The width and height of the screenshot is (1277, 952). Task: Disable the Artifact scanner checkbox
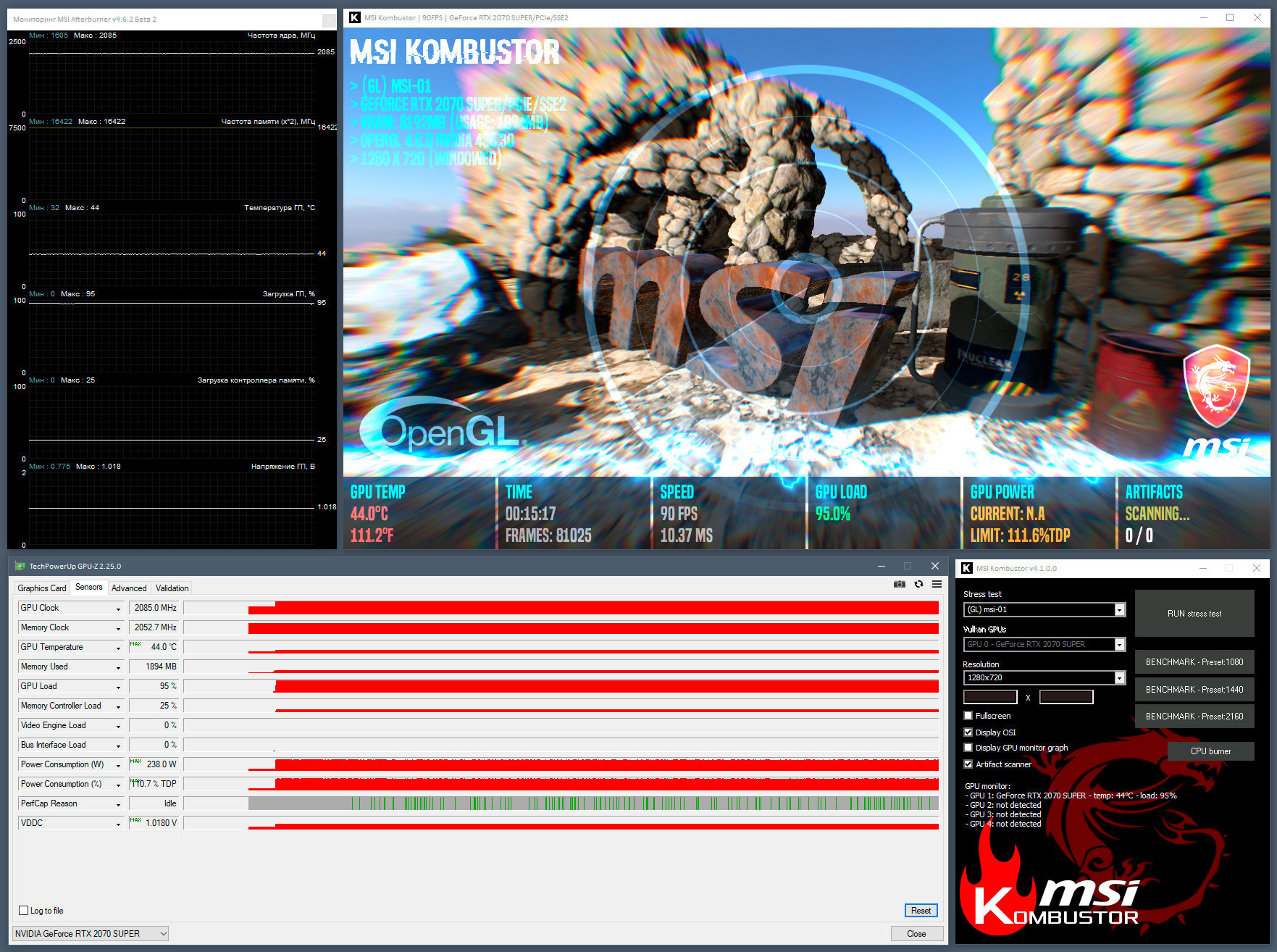point(968,764)
